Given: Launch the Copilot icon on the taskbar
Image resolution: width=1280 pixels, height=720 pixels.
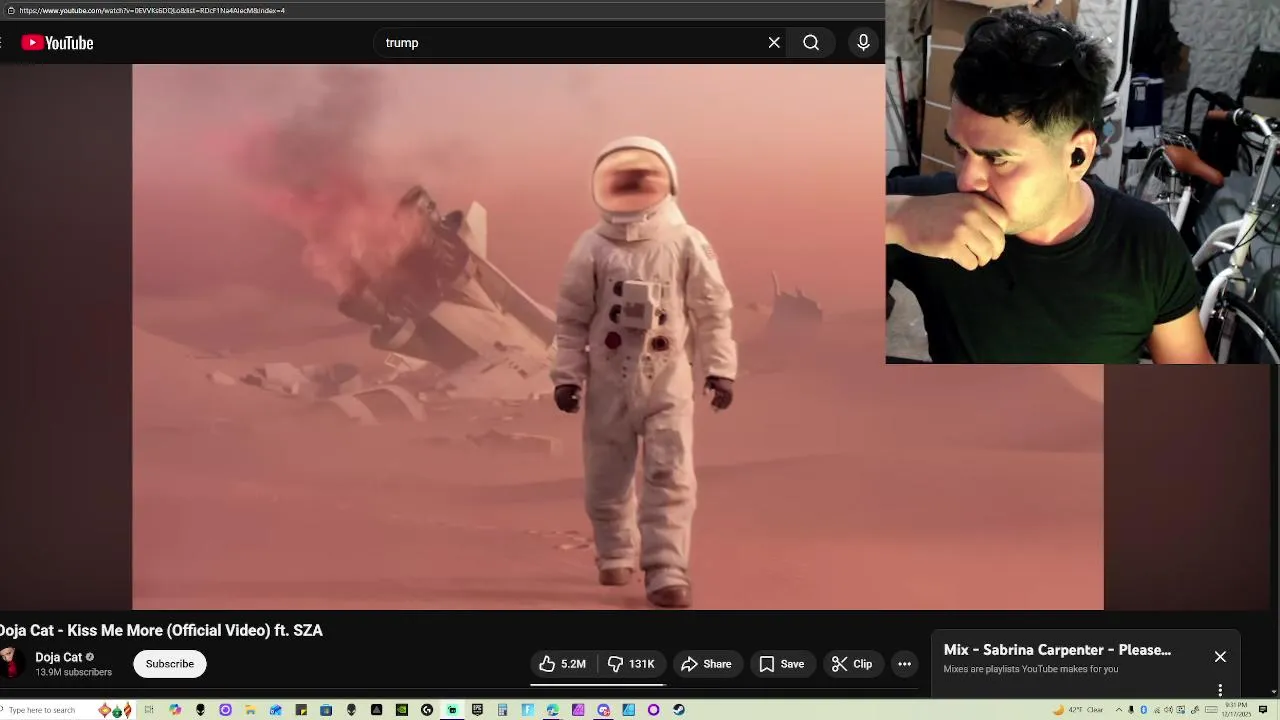Looking at the screenshot, I should (x=175, y=710).
